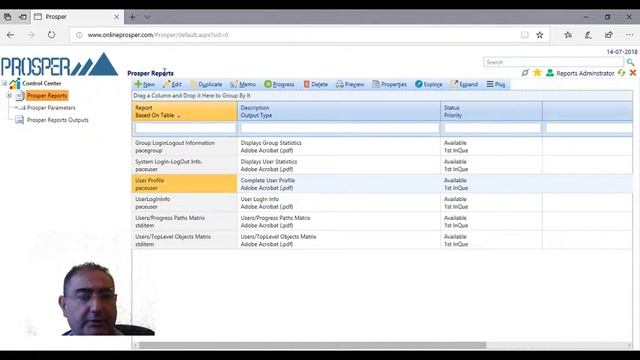Expand the Prosper Reports tree node
The image size is (640, 360).
(x=9, y=96)
